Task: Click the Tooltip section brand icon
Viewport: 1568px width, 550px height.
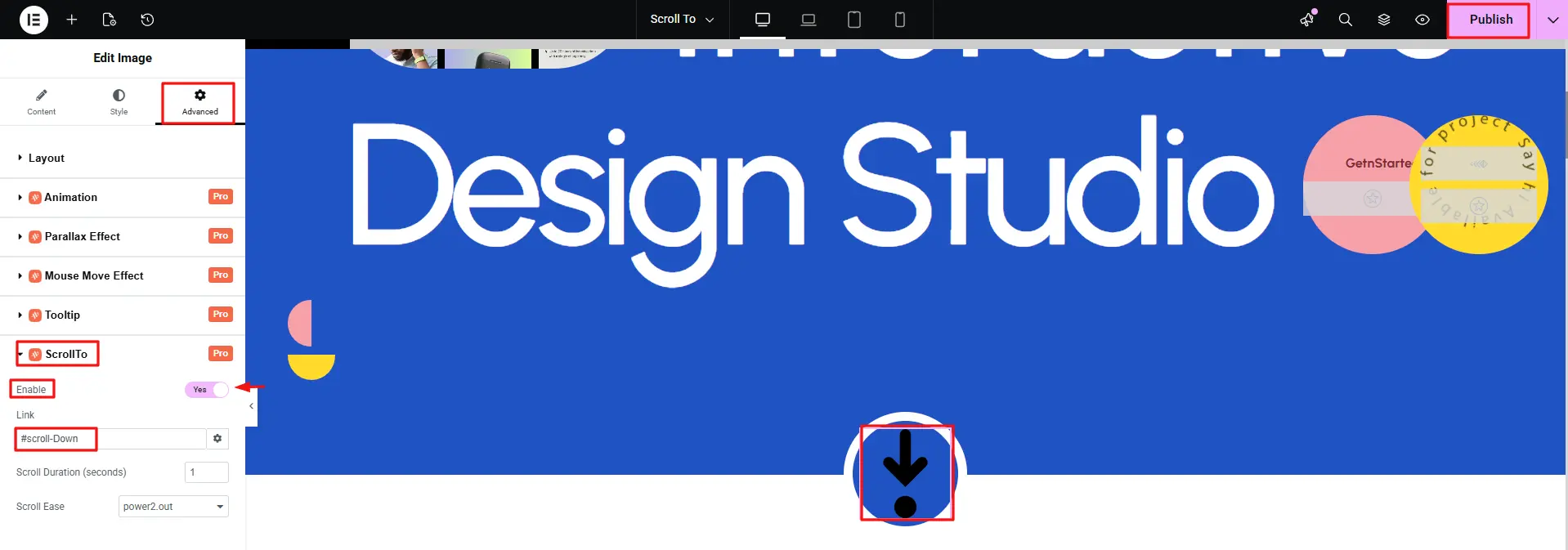Action: click(x=35, y=315)
